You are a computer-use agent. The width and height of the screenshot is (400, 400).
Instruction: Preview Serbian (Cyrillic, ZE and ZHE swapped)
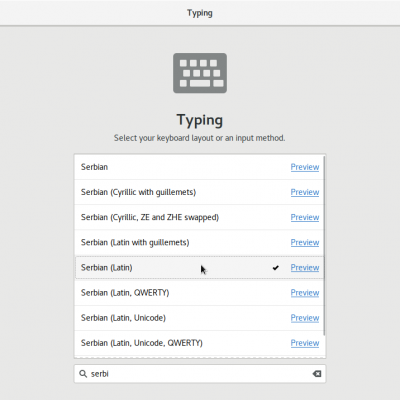(x=305, y=217)
